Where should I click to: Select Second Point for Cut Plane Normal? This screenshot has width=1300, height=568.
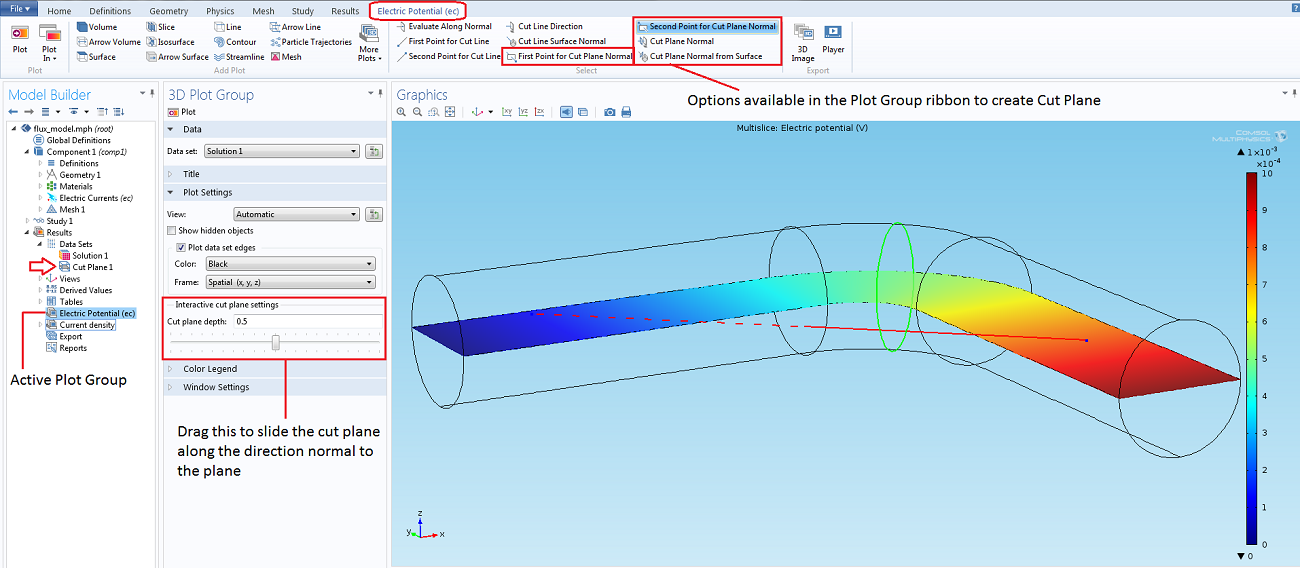point(707,26)
